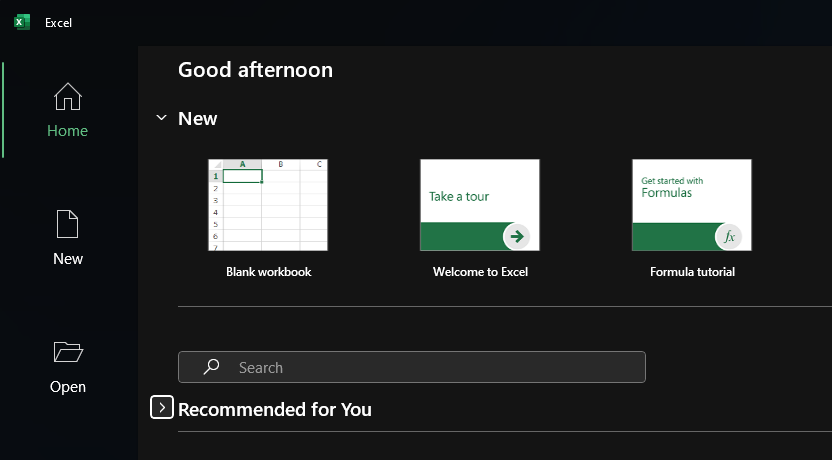Click the Excel logo icon in title bar
Screen dimensions: 832x460
click(22, 22)
